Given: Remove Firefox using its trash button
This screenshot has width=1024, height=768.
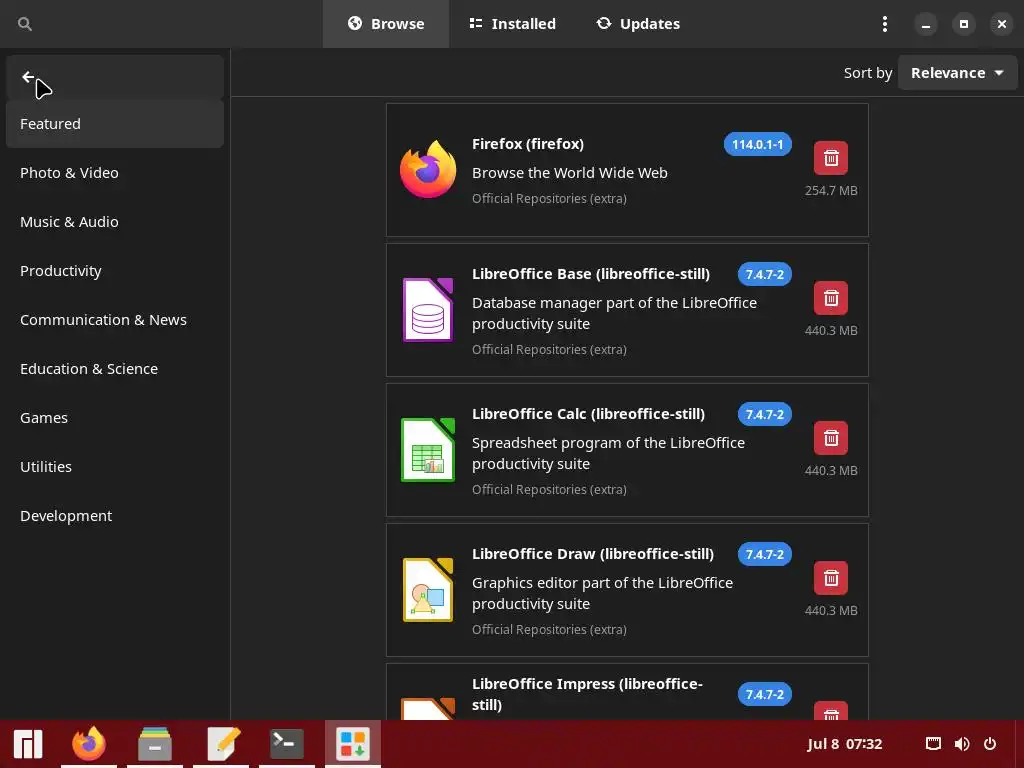Looking at the screenshot, I should 831,158.
